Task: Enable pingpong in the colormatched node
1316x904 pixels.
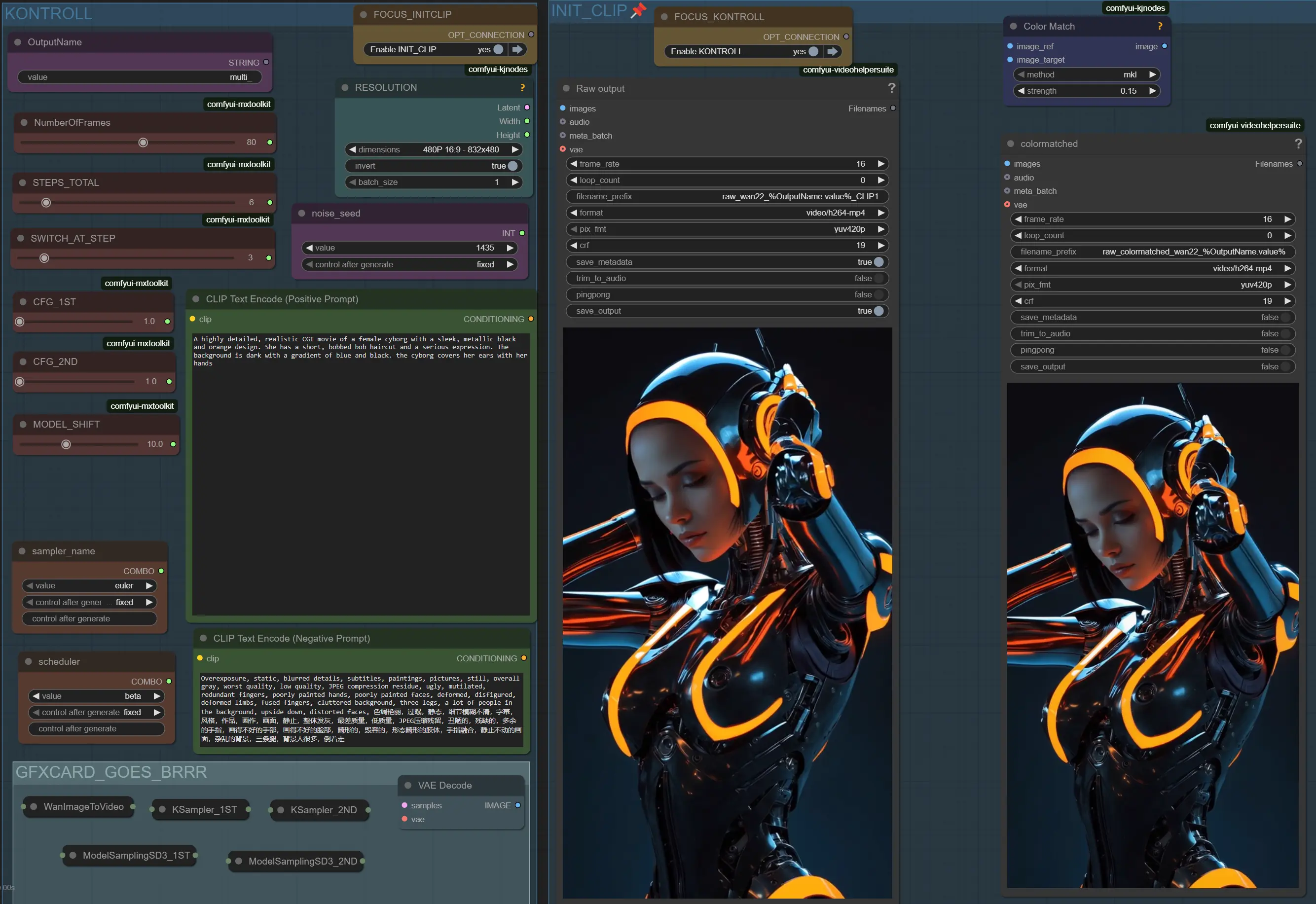Action: pyautogui.click(x=1285, y=350)
